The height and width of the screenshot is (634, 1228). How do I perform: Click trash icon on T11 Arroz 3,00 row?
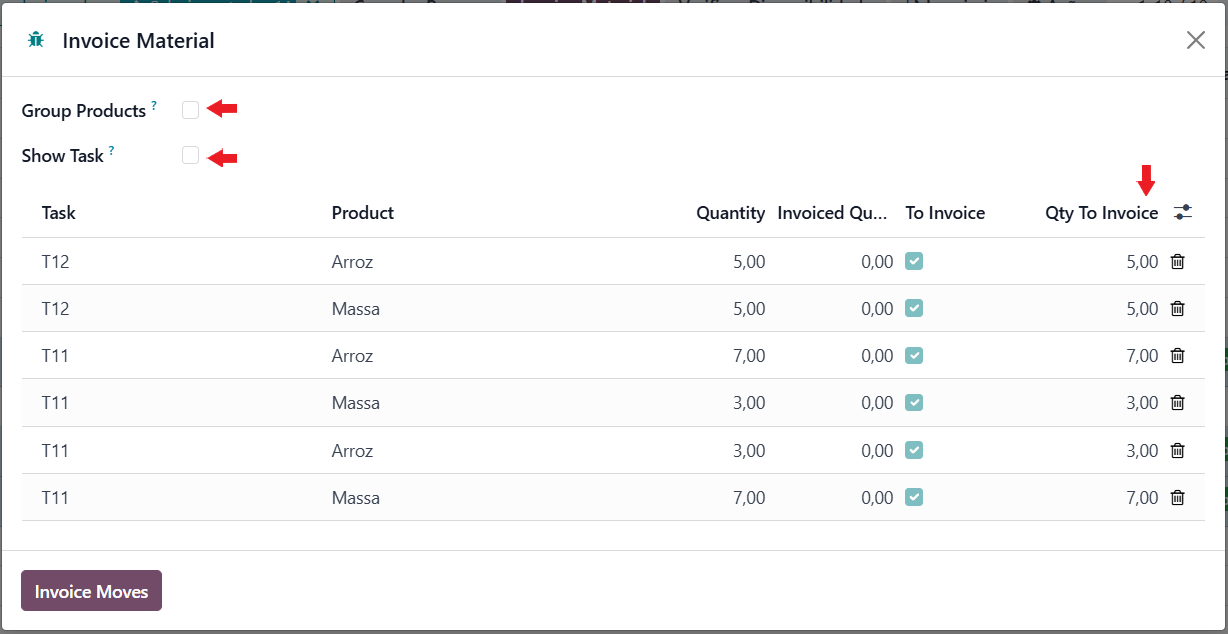coord(1178,451)
